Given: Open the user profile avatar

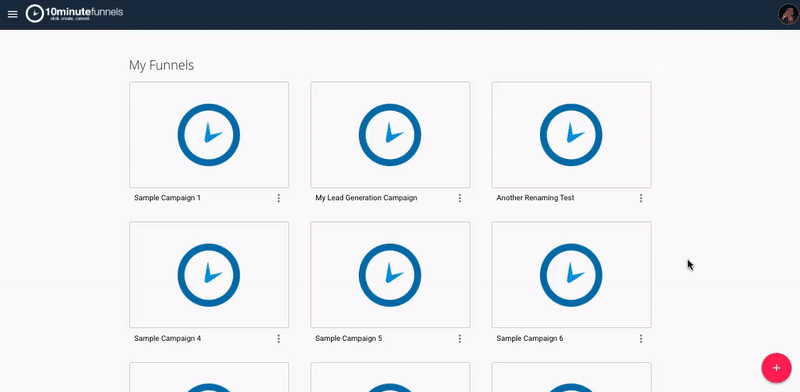Looking at the screenshot, I should pyautogui.click(x=788, y=14).
